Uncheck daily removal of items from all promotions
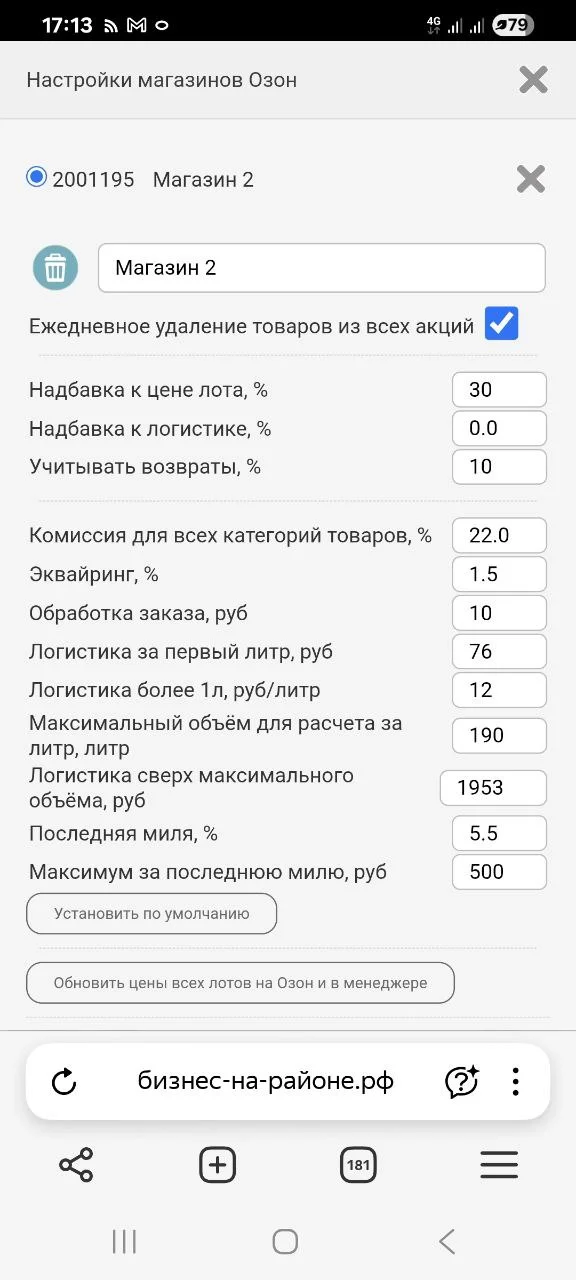 tap(501, 323)
